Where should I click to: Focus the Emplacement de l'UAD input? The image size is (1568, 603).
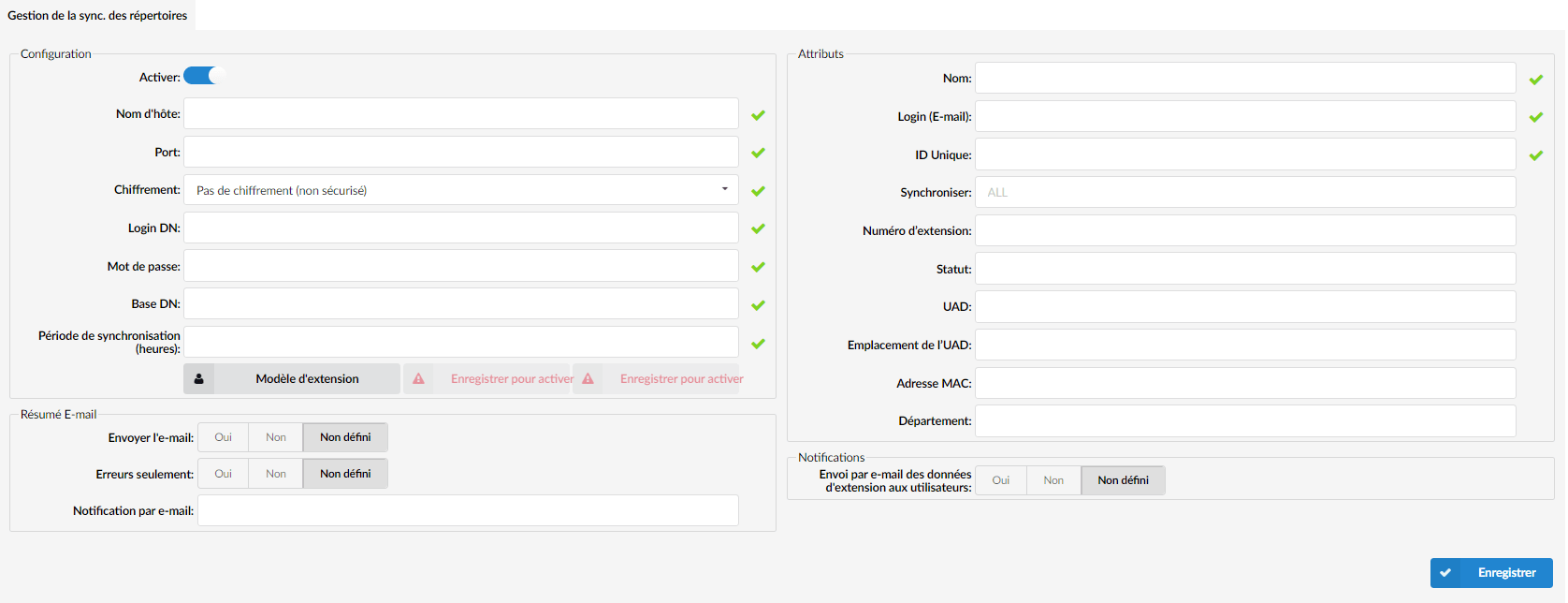(1245, 345)
